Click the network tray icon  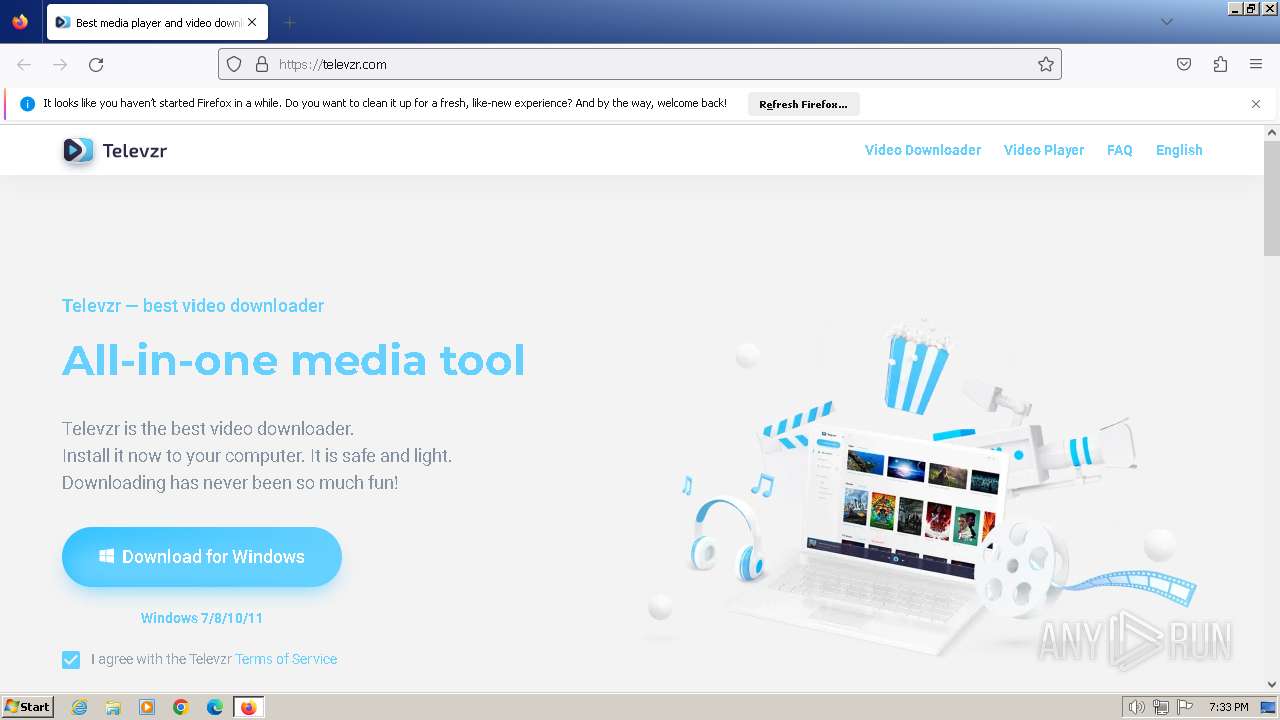[x=1161, y=707]
